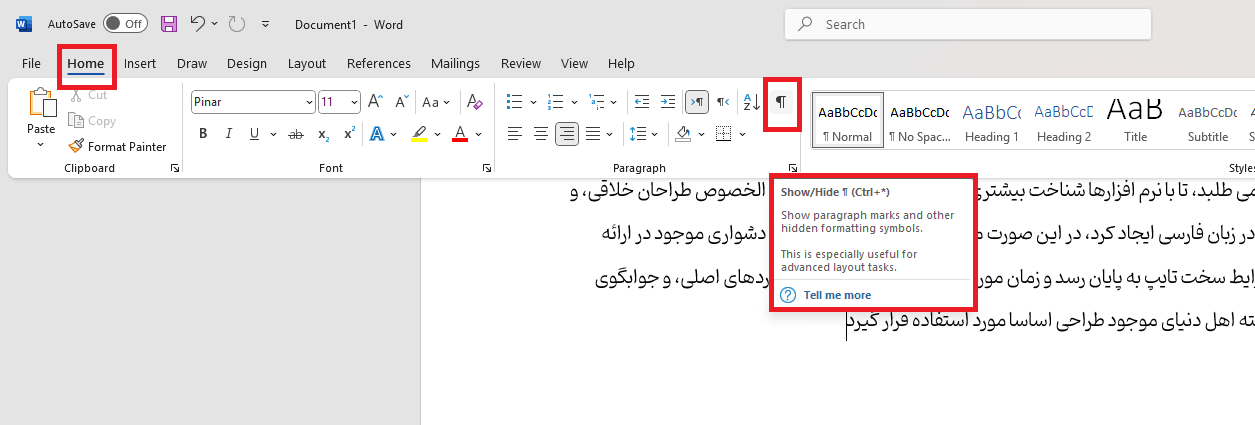
Task: Open the Mailings tab
Action: [456, 63]
